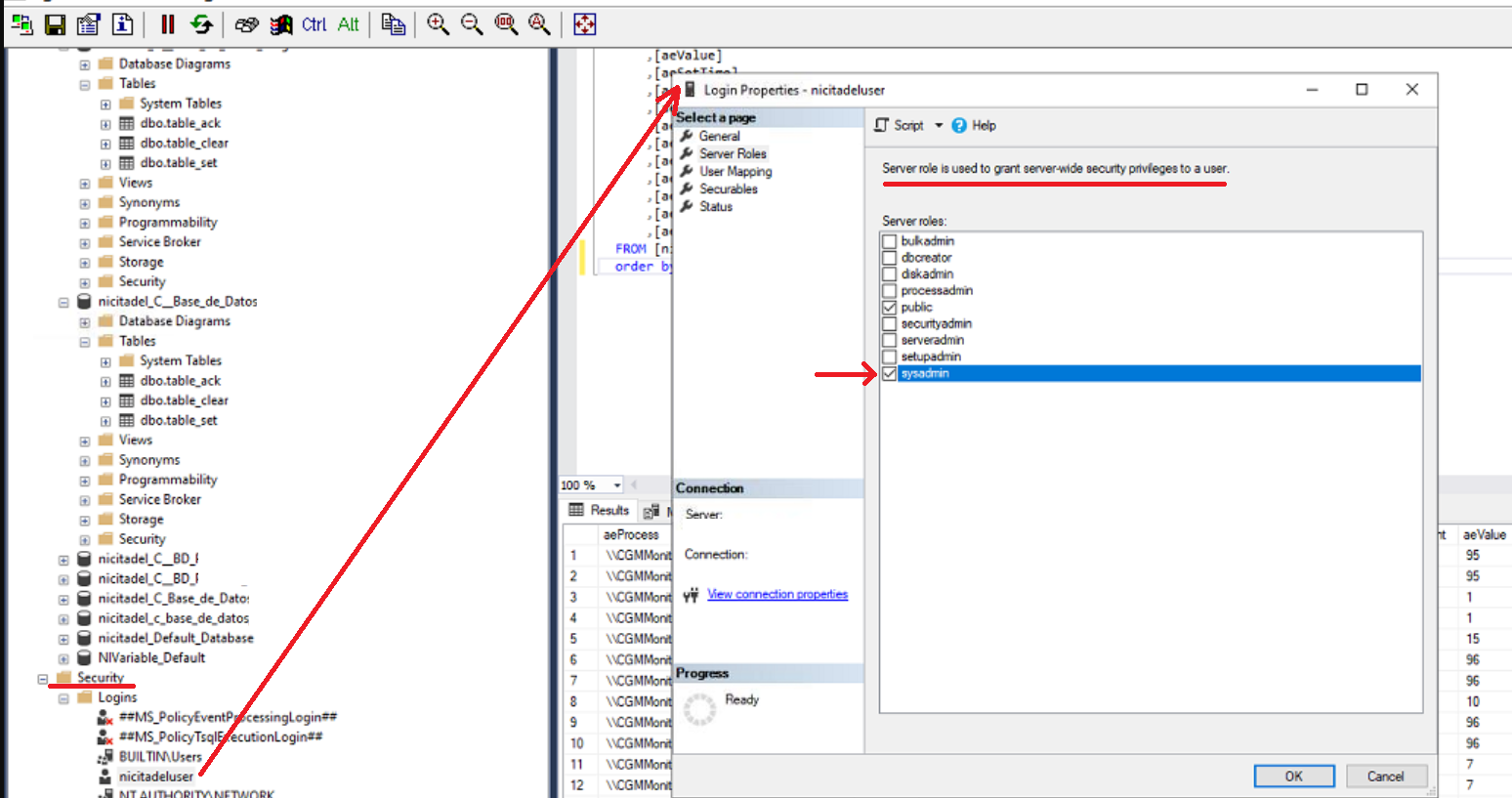The image size is (1512, 798).
Task: Open the 100 % zoom dropdown
Action: click(x=617, y=485)
